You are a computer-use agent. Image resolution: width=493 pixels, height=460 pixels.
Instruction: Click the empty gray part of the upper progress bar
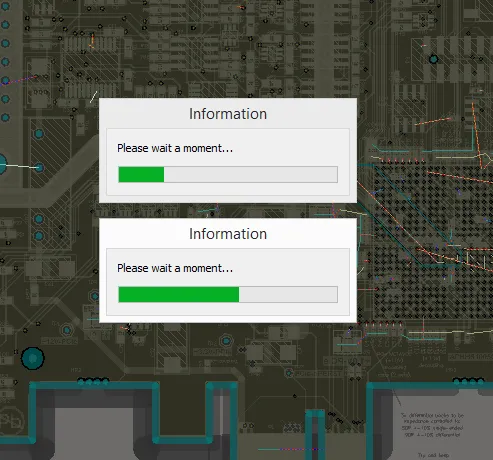point(251,174)
